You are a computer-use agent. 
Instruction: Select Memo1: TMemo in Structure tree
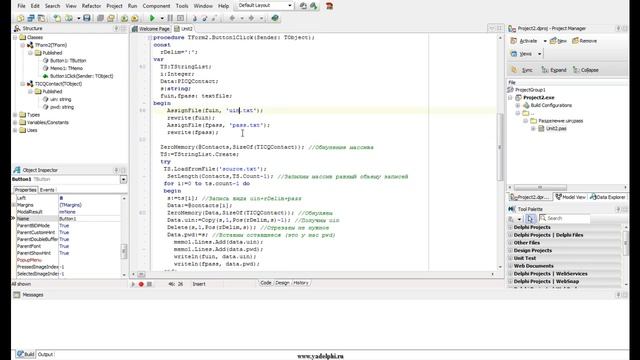[66, 68]
